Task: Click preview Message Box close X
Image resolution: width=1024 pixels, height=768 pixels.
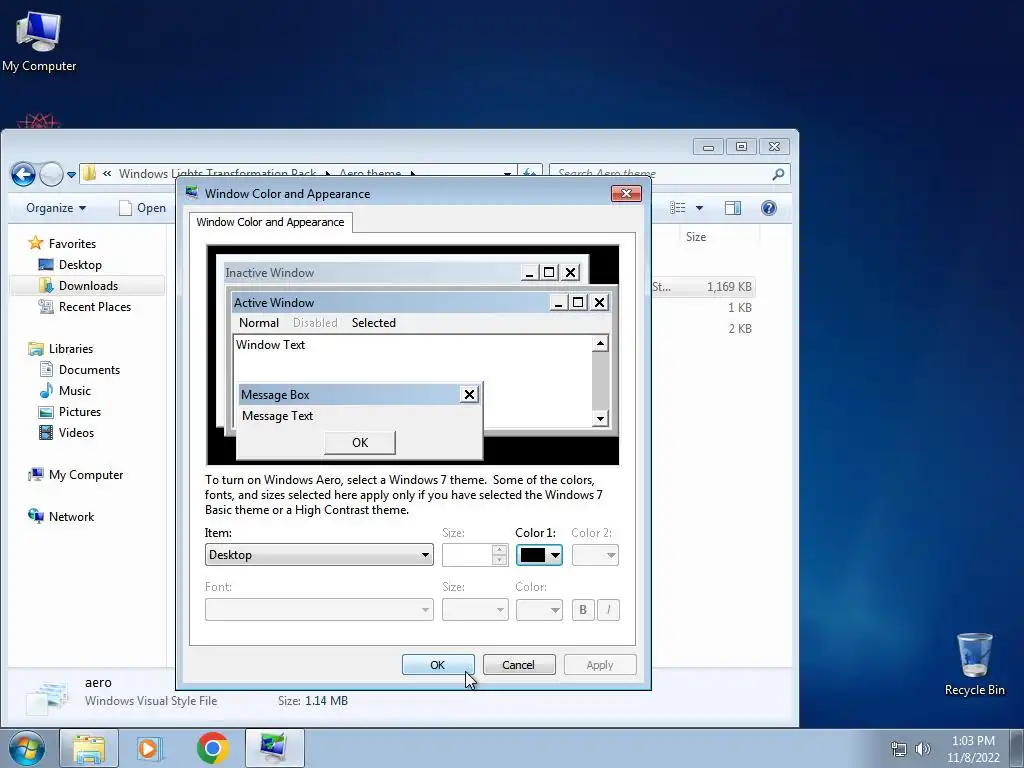Action: click(x=469, y=394)
